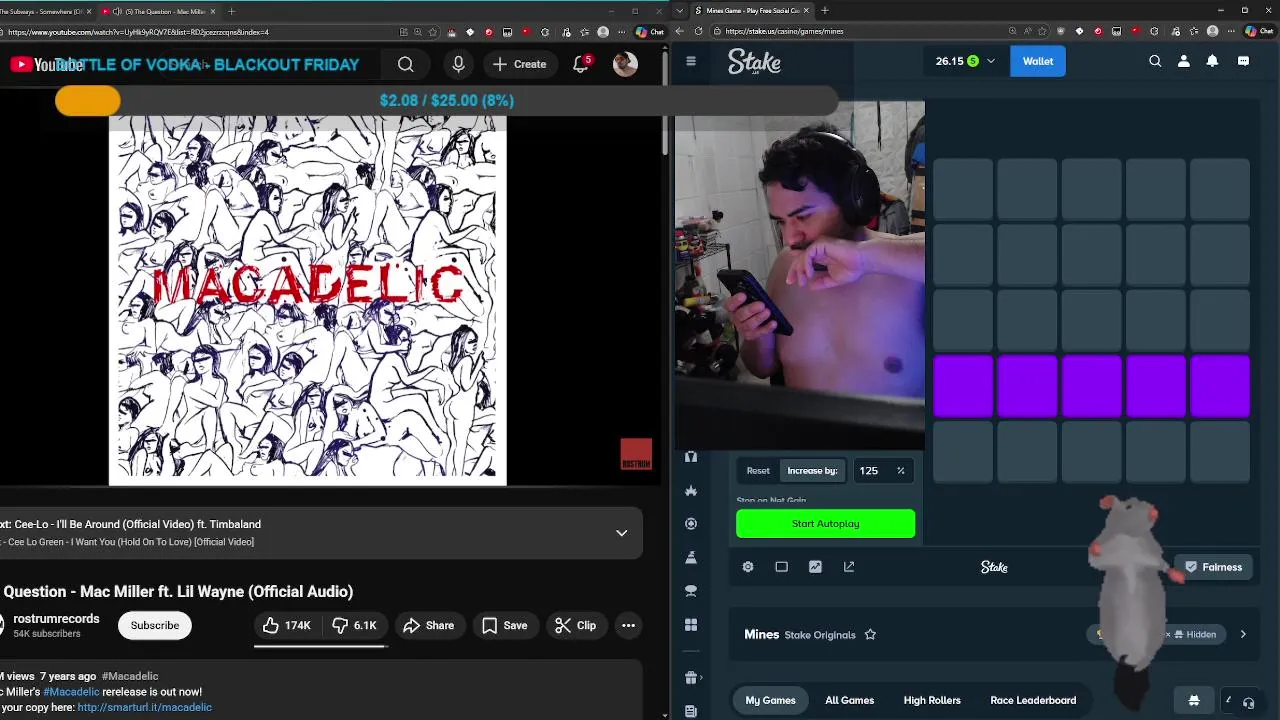Open Stake notifications bell
1280x720 pixels.
pyautogui.click(x=1212, y=61)
